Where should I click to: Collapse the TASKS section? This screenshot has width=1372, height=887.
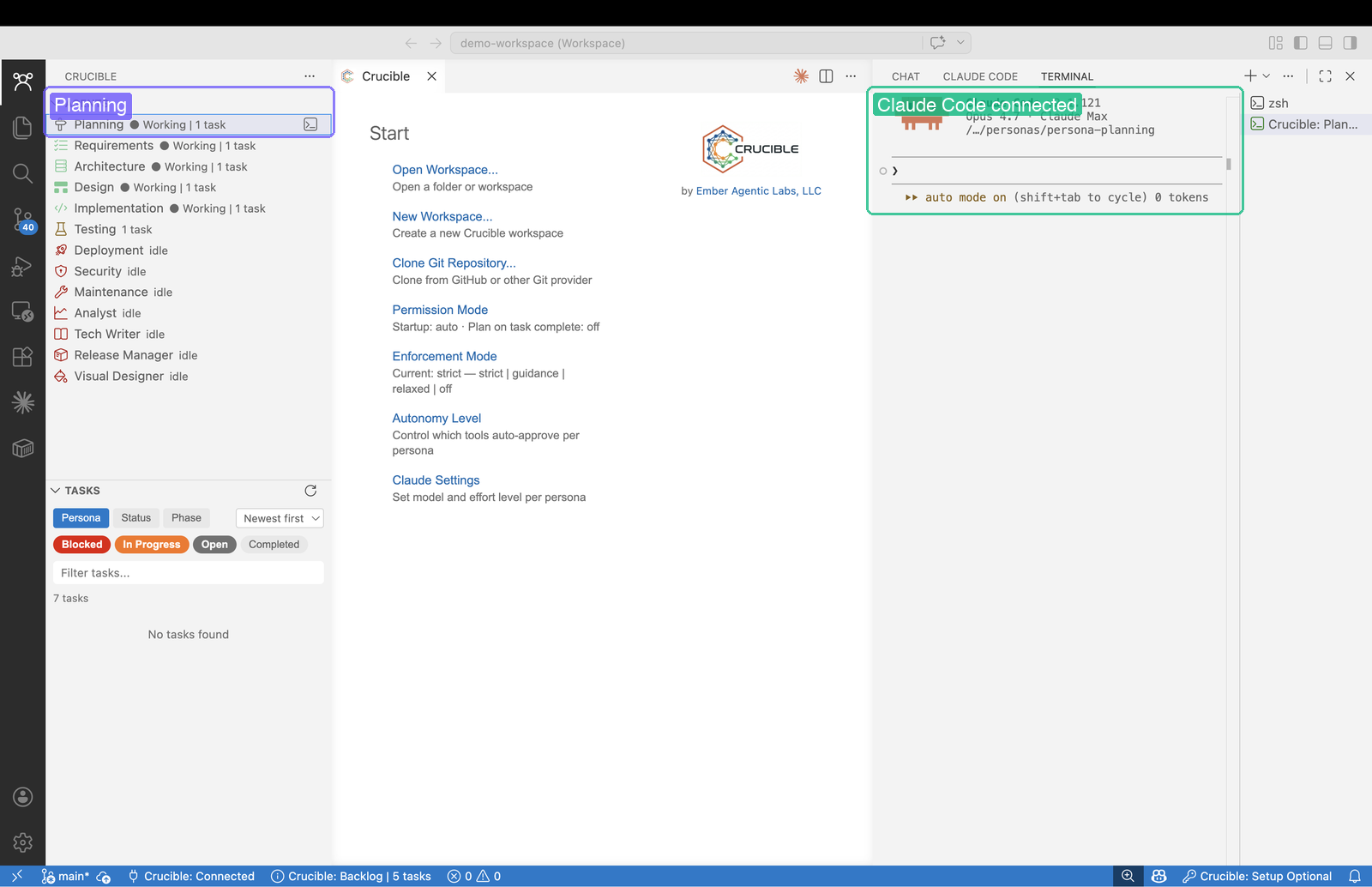tap(57, 490)
